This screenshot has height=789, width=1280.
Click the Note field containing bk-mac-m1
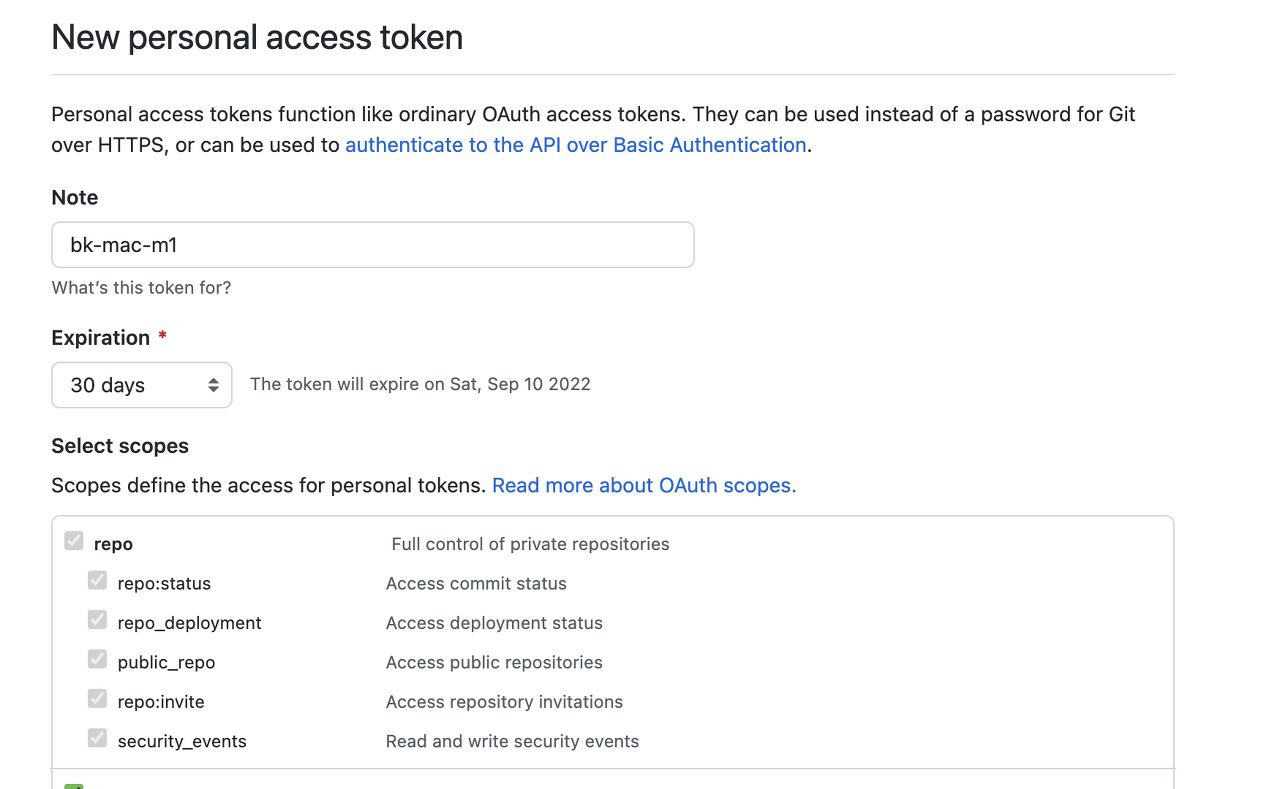(x=372, y=245)
